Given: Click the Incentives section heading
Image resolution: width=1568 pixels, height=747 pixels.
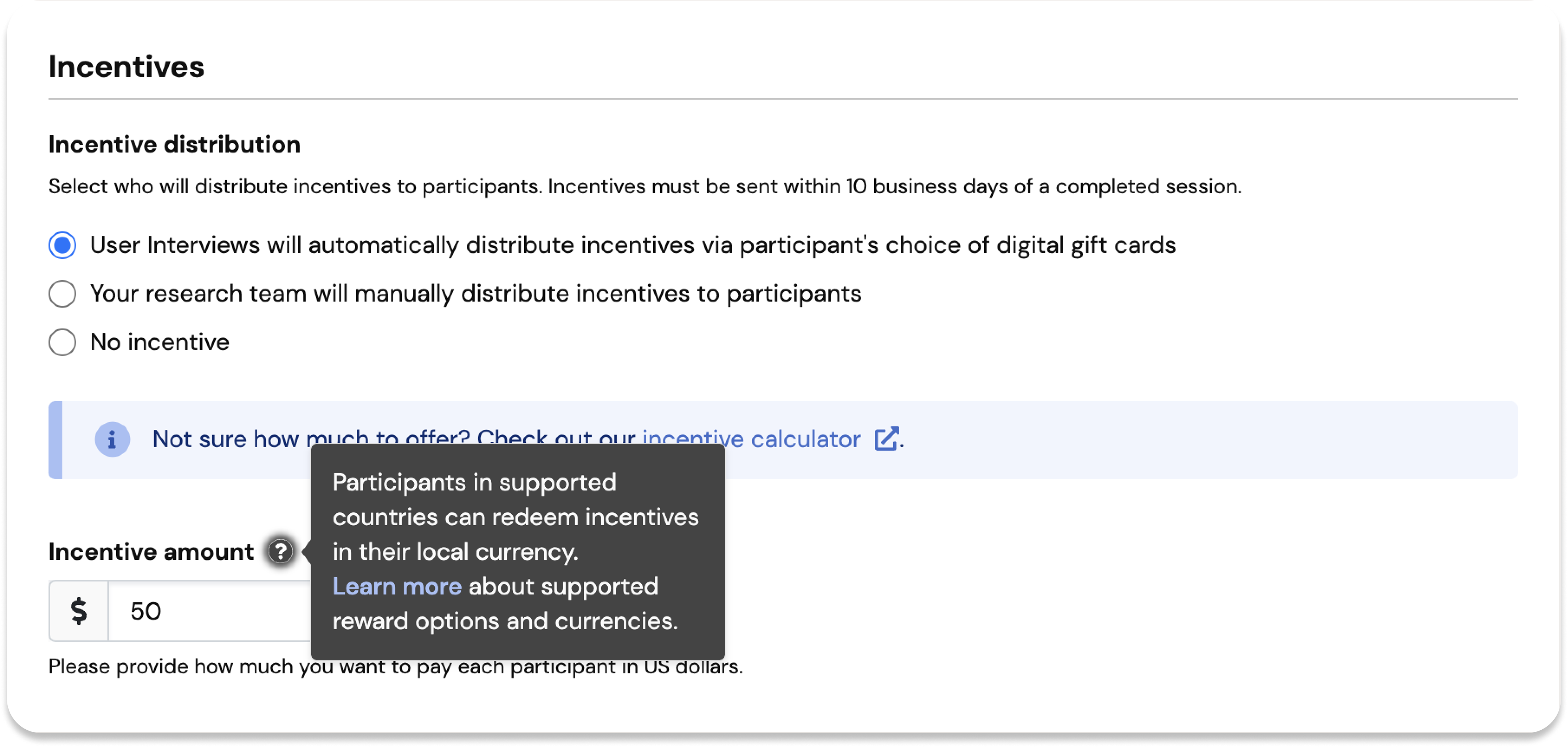Looking at the screenshot, I should [126, 66].
